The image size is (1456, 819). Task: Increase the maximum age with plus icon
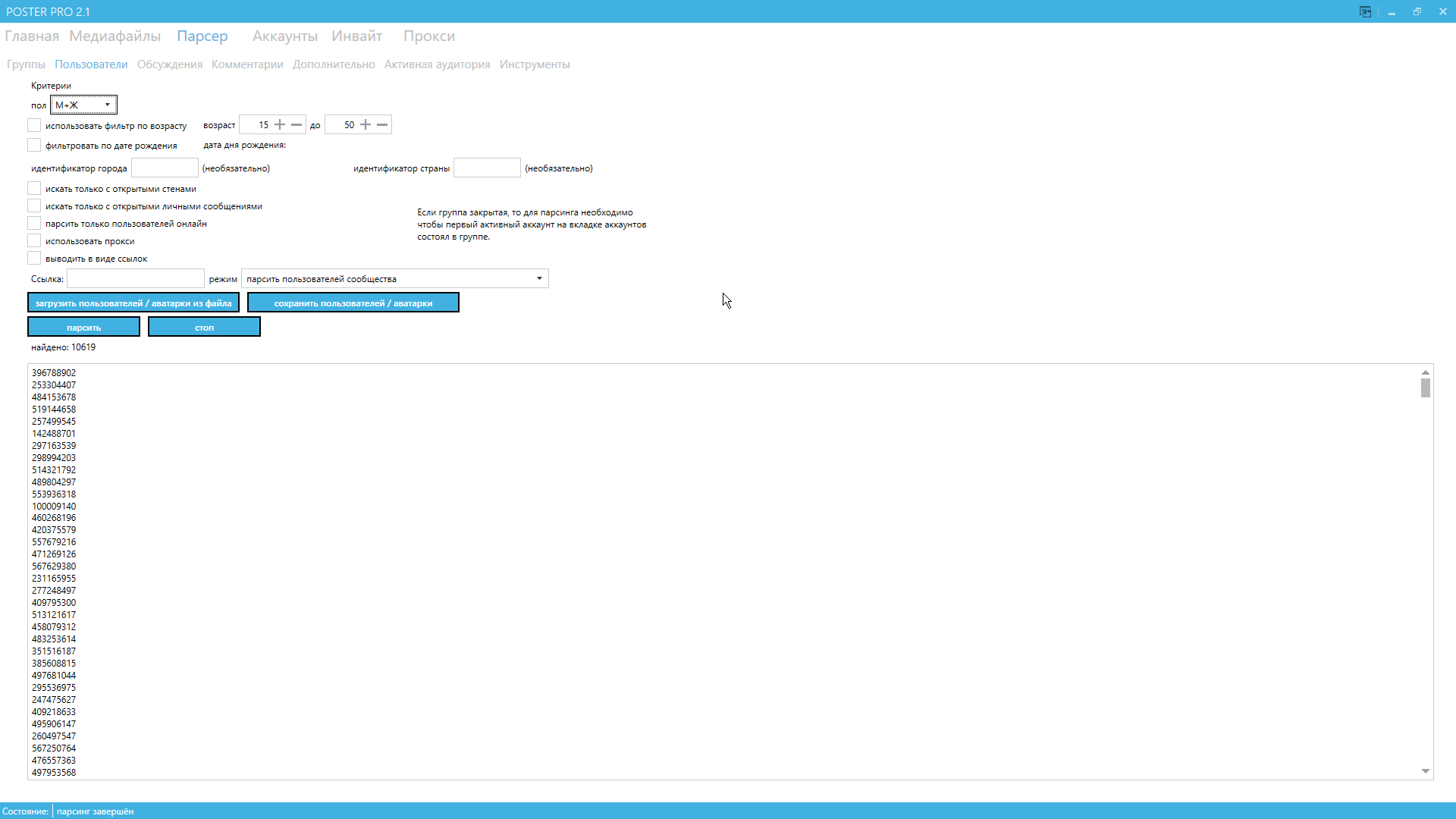tap(366, 125)
